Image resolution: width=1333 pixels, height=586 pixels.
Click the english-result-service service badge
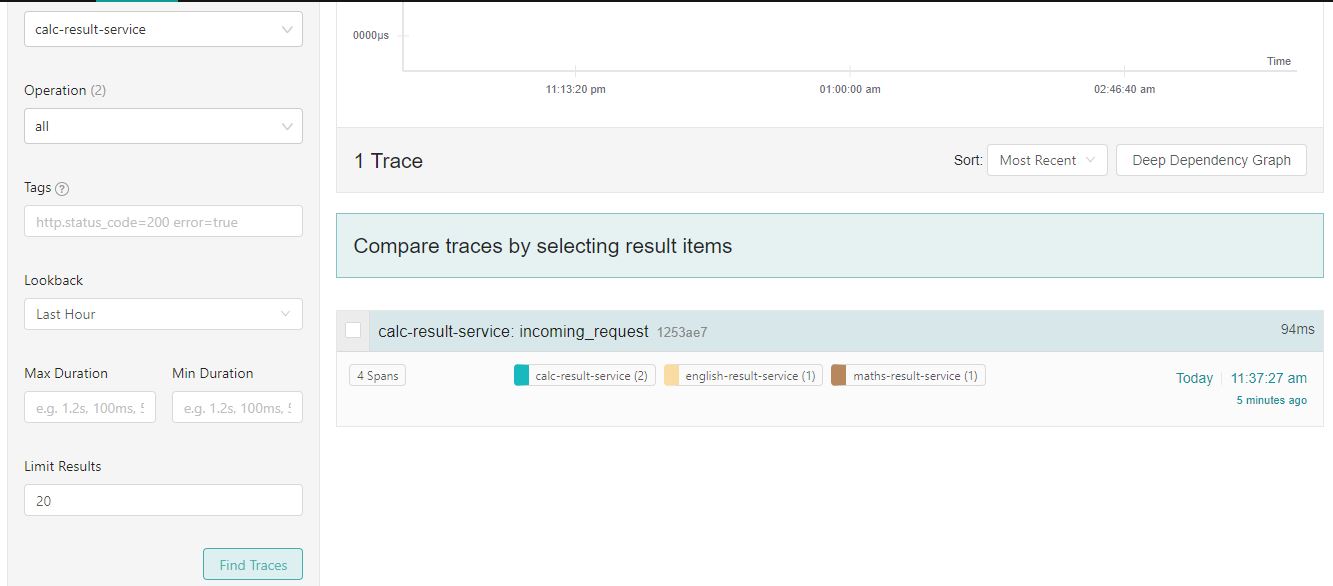(x=742, y=375)
